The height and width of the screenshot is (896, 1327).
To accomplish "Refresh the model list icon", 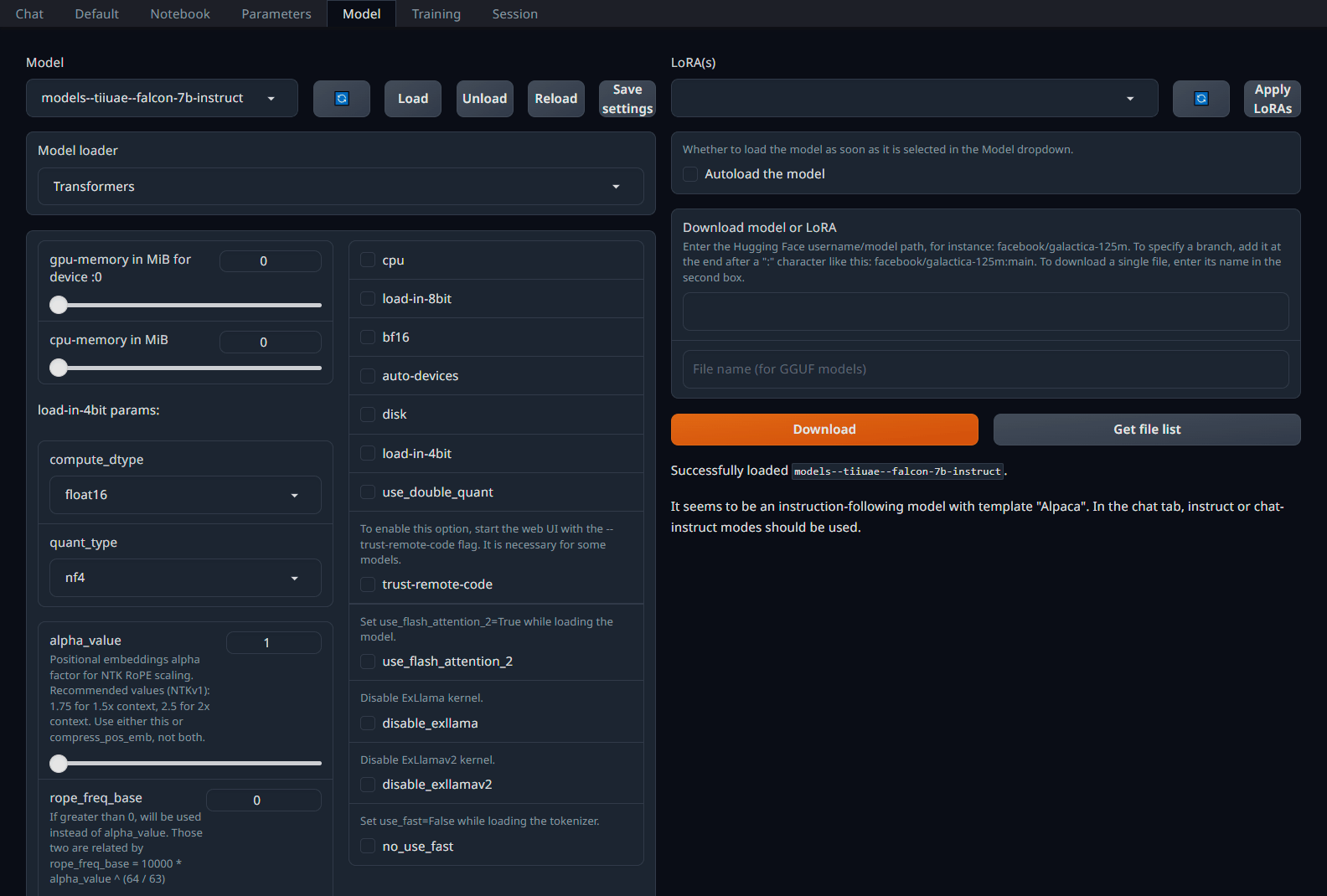I will click(342, 99).
